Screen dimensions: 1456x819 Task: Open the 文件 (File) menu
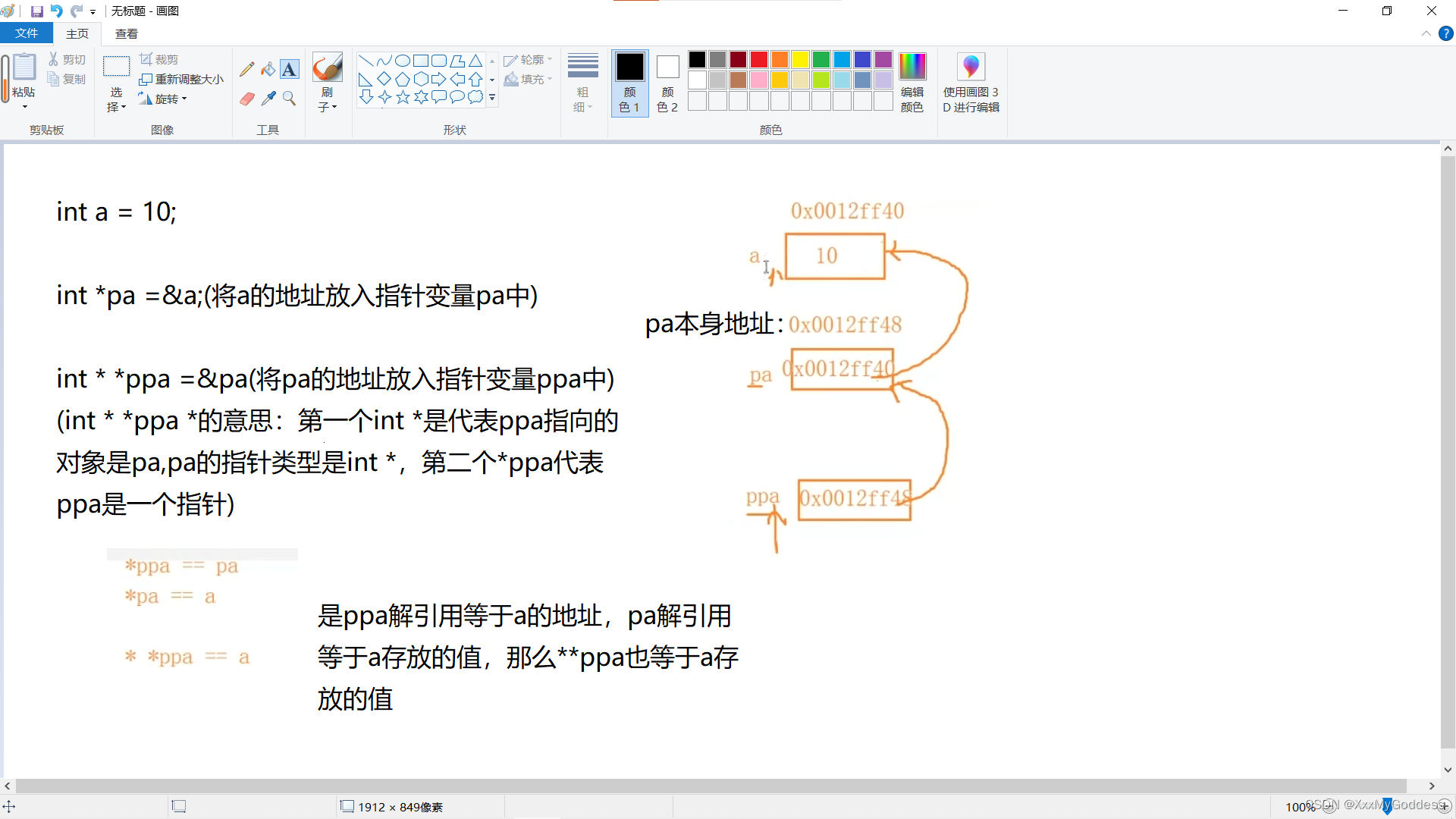point(27,33)
